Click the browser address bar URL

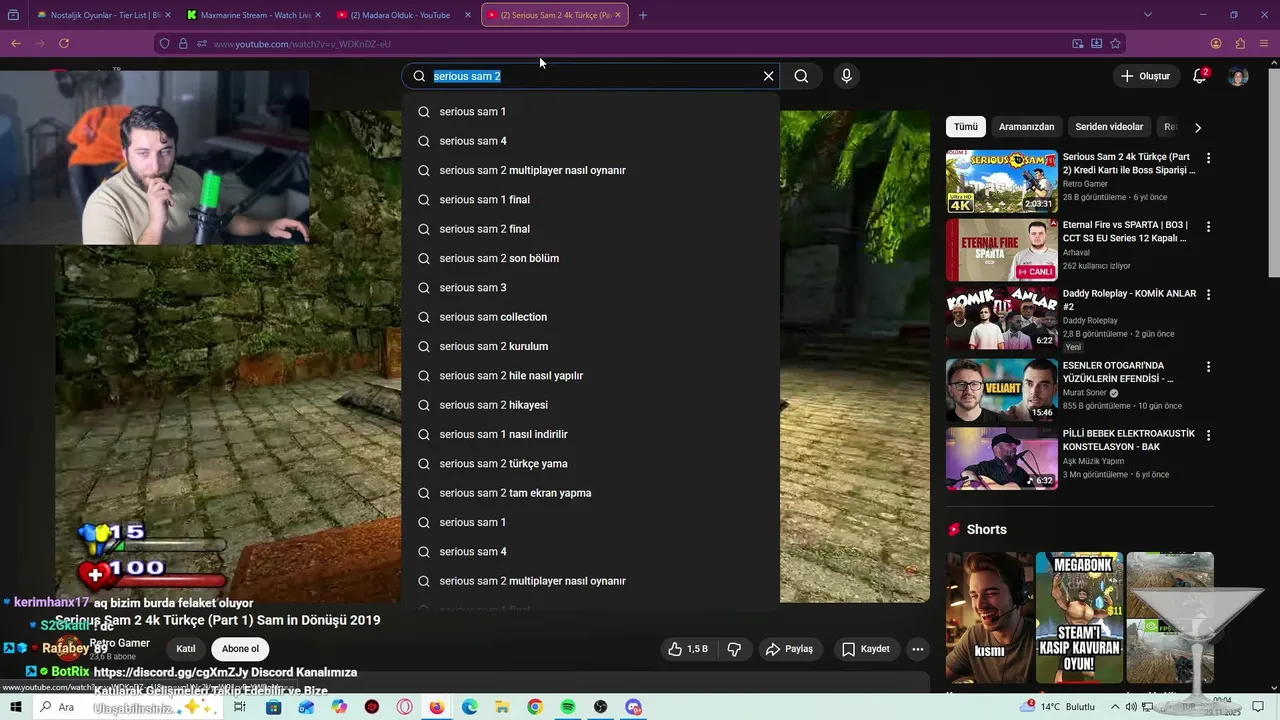(x=302, y=44)
